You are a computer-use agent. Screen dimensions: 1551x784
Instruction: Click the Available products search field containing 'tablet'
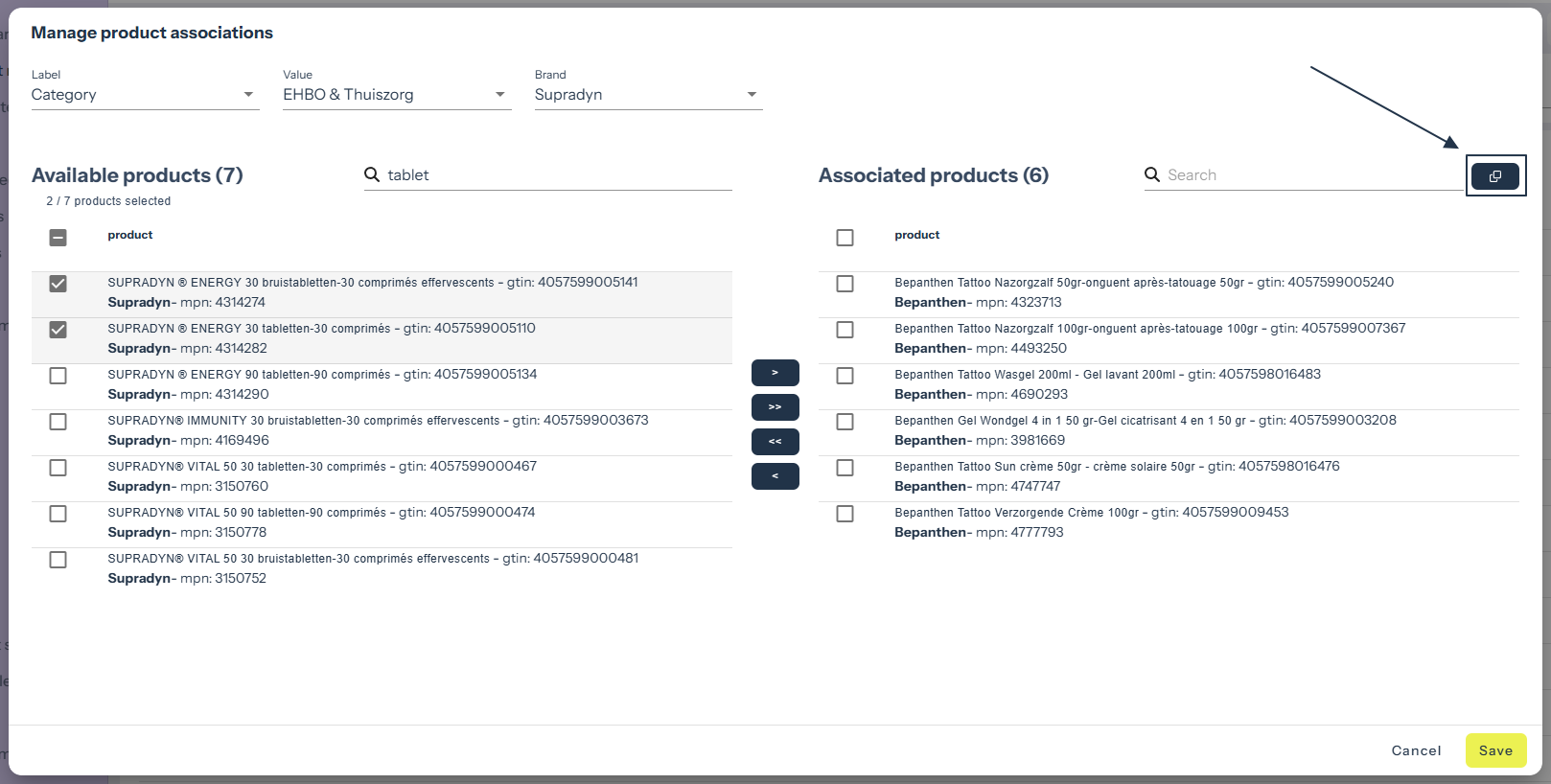[x=556, y=175]
